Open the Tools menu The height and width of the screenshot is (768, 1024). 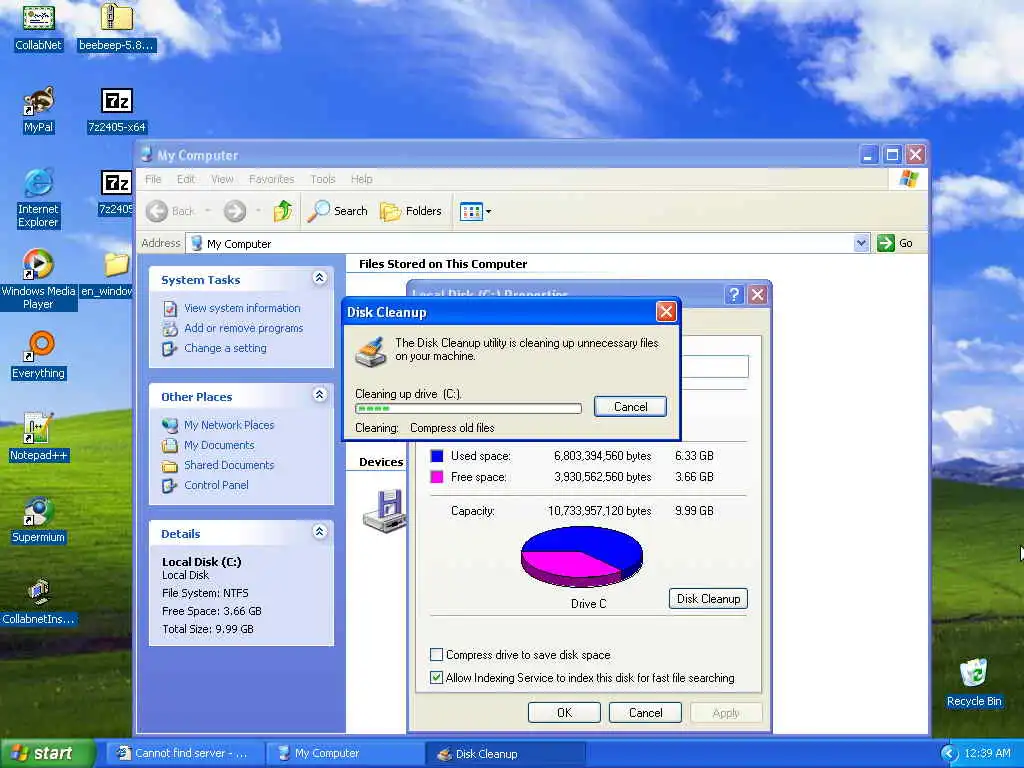[323, 179]
